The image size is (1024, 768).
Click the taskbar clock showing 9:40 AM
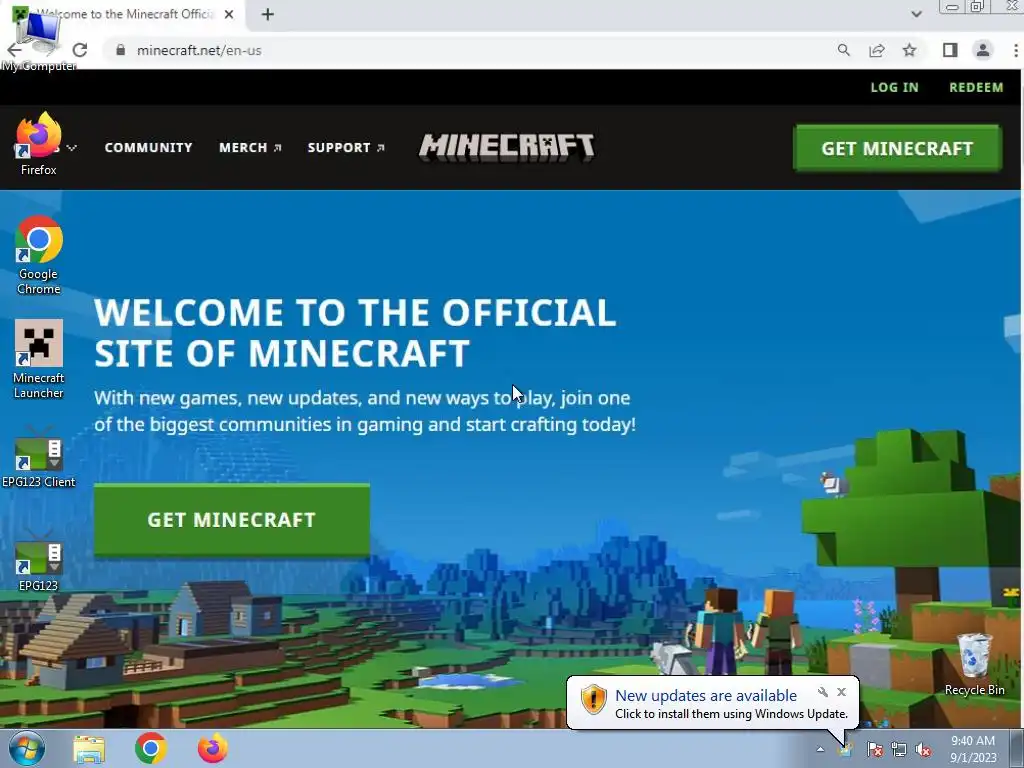(973, 749)
